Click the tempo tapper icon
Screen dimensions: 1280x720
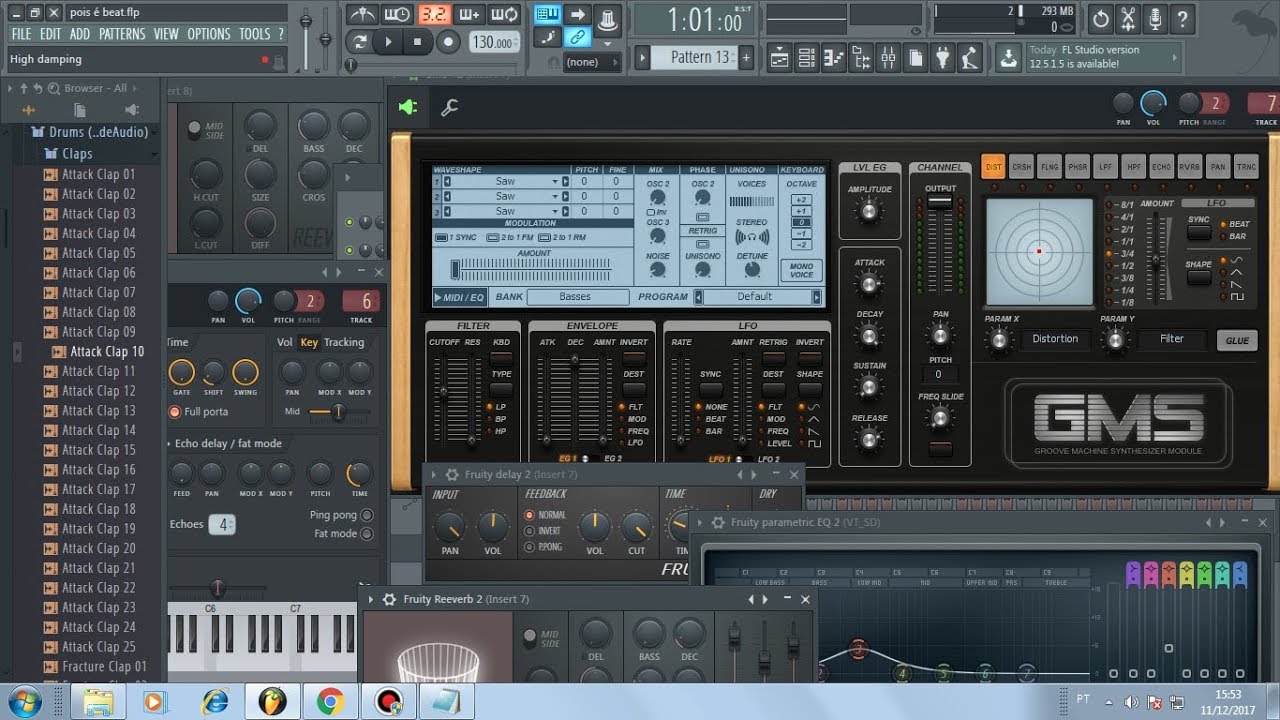[969, 58]
